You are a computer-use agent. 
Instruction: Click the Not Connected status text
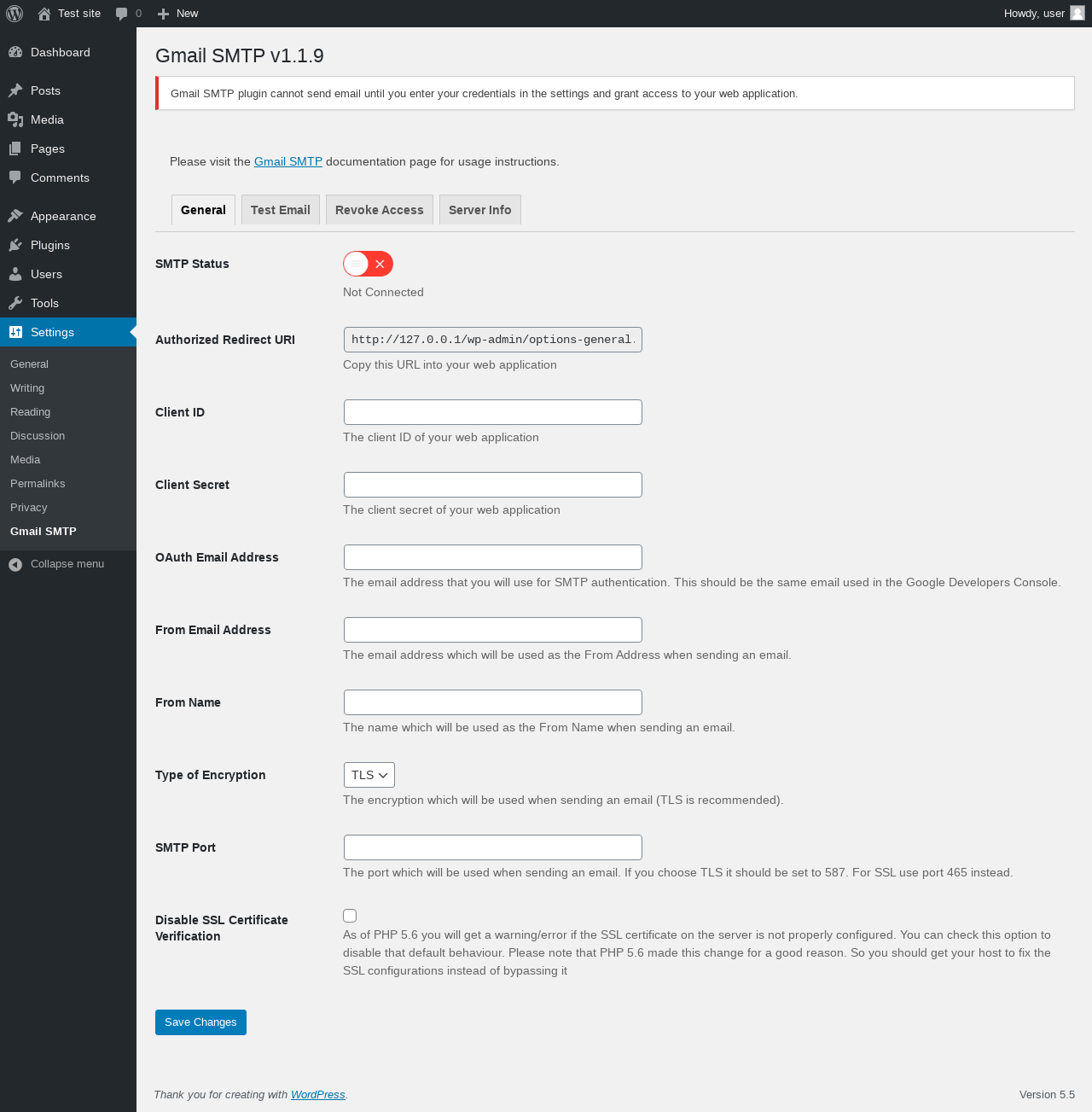[x=383, y=292]
